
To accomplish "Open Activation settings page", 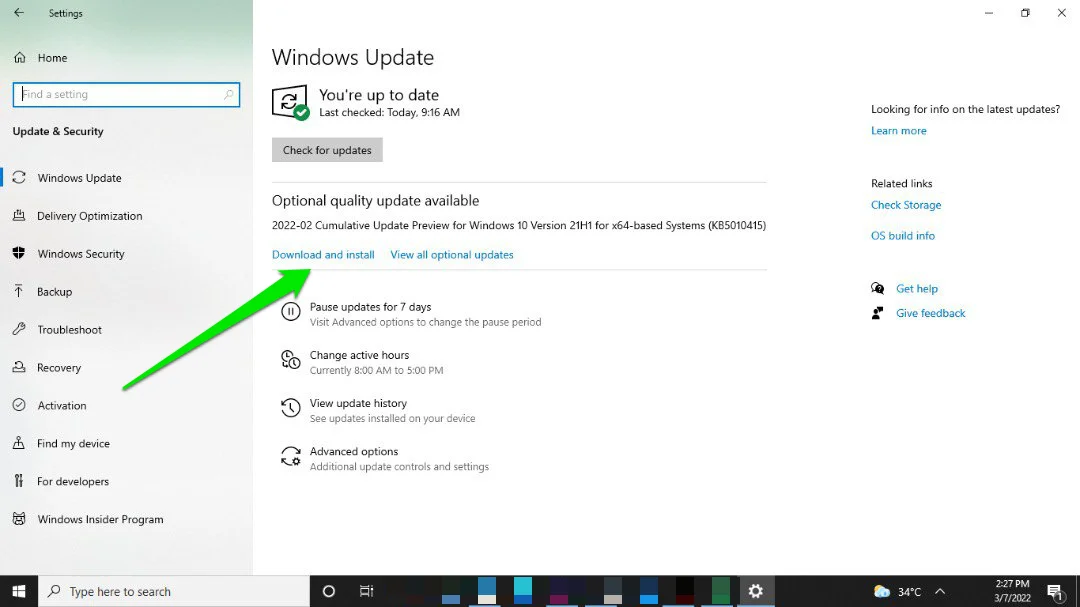I will (x=62, y=405).
